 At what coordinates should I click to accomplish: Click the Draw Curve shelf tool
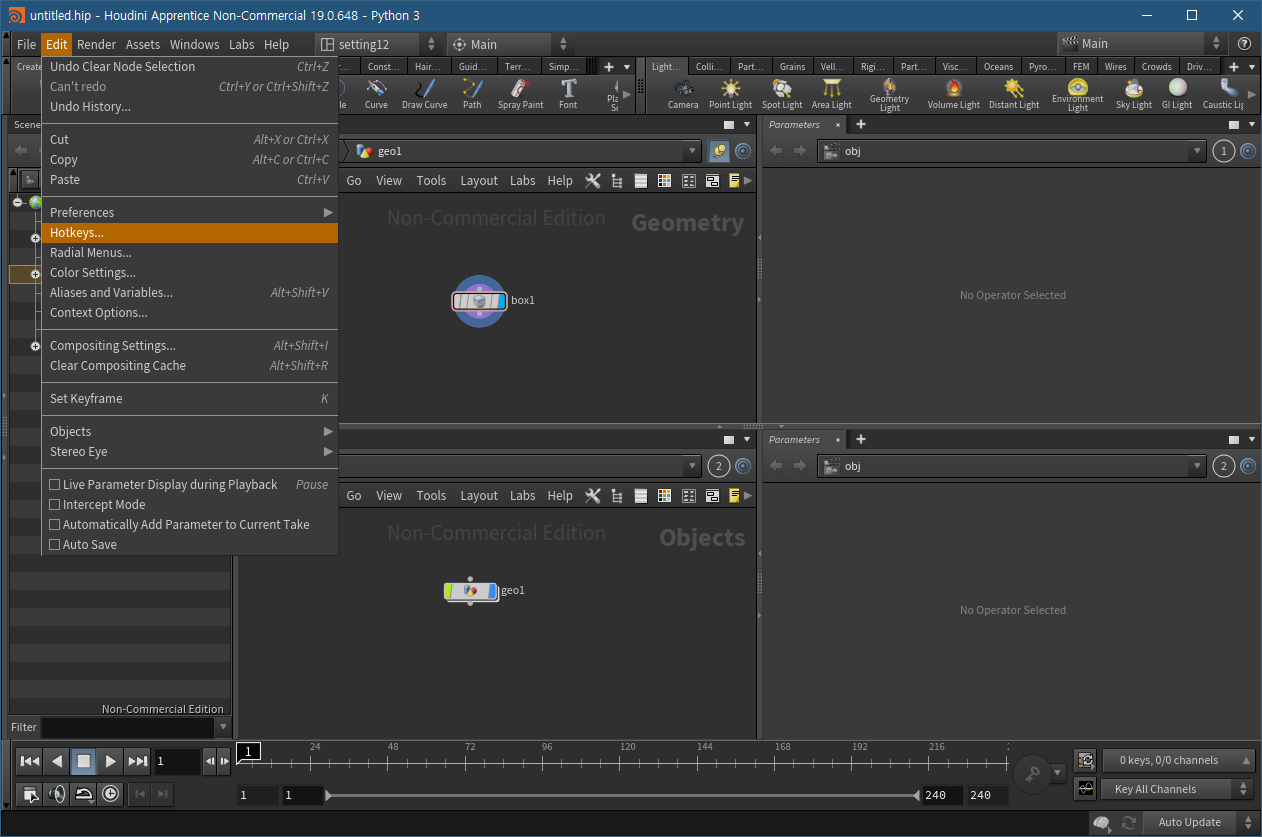(x=424, y=94)
